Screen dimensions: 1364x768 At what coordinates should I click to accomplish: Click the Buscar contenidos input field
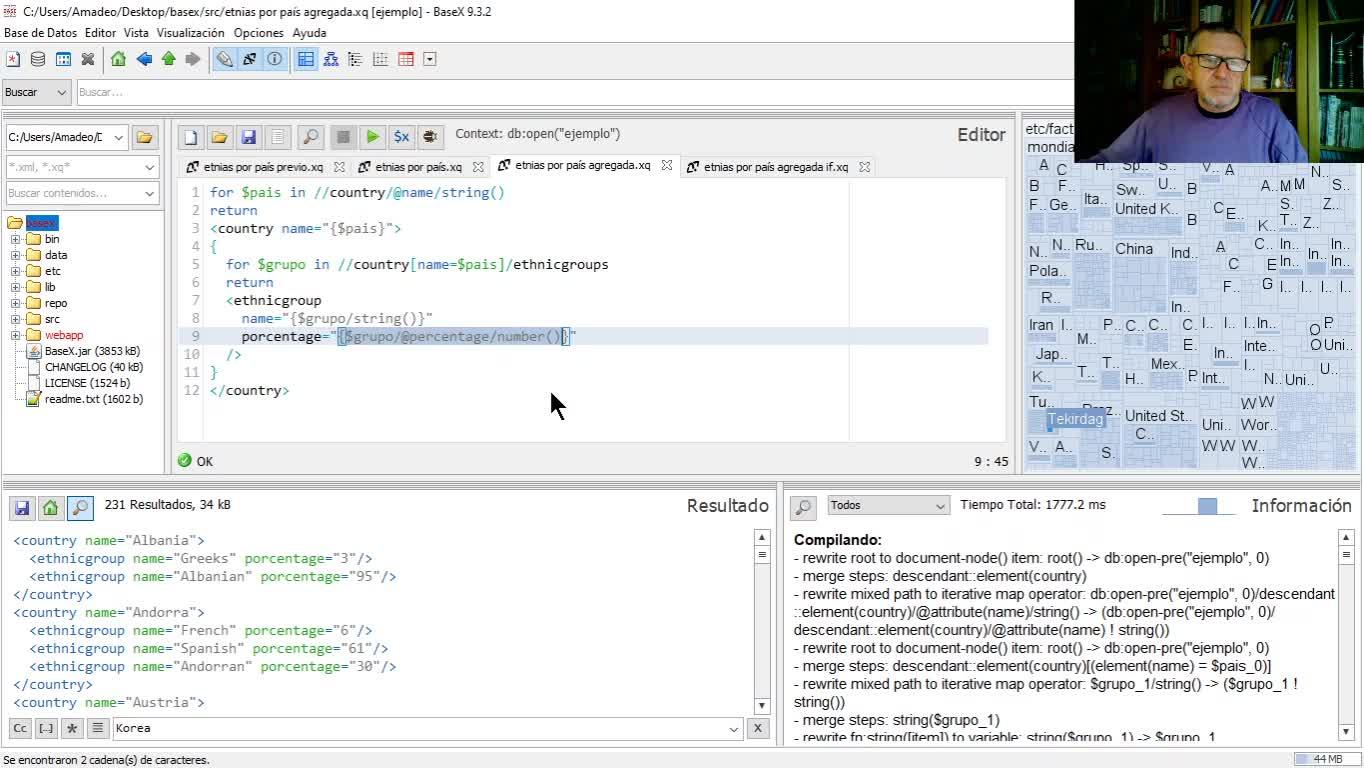(x=72, y=193)
